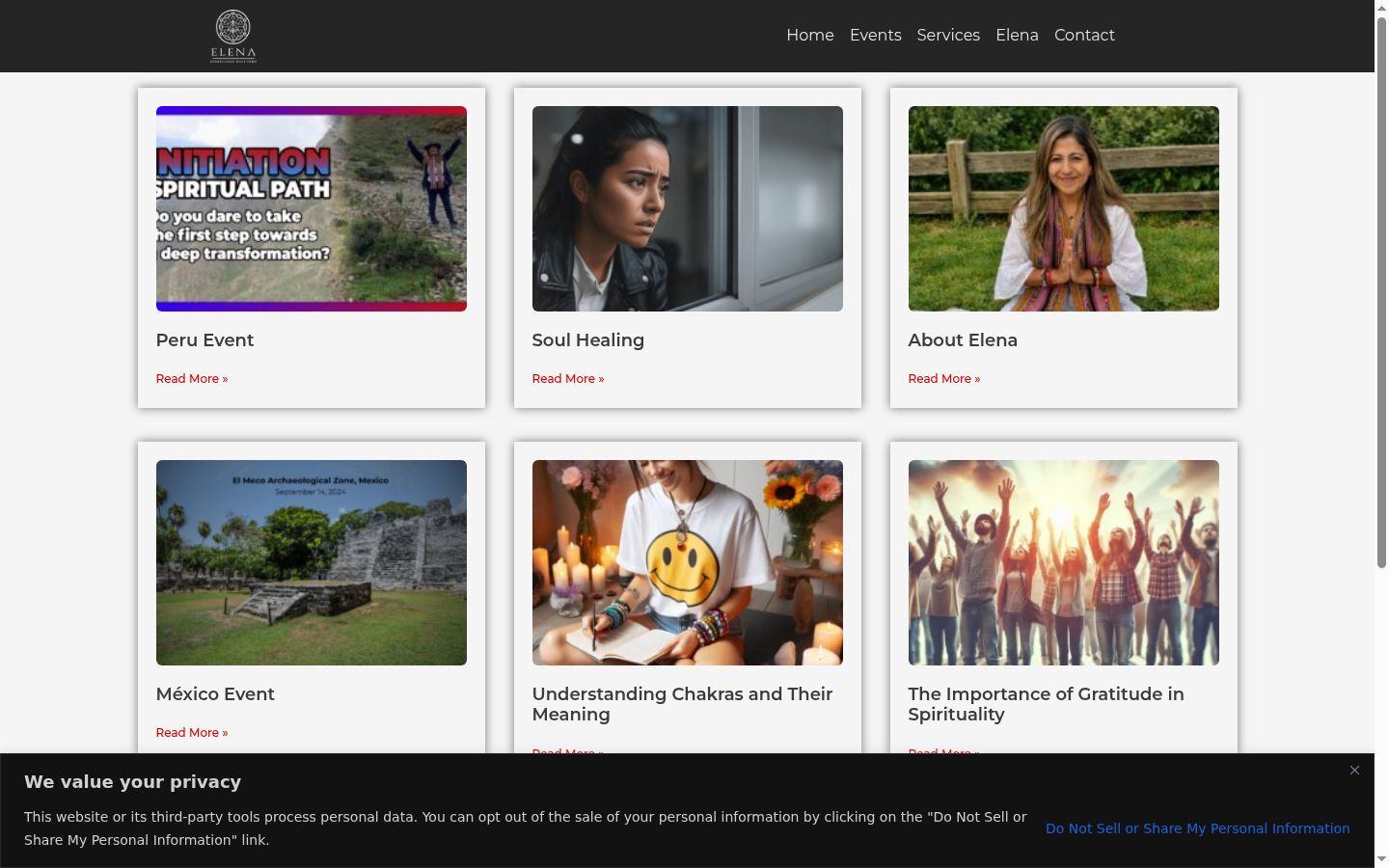Click the México Event ruins thumbnail
Image resolution: width=1389 pixels, height=868 pixels.
(x=312, y=562)
